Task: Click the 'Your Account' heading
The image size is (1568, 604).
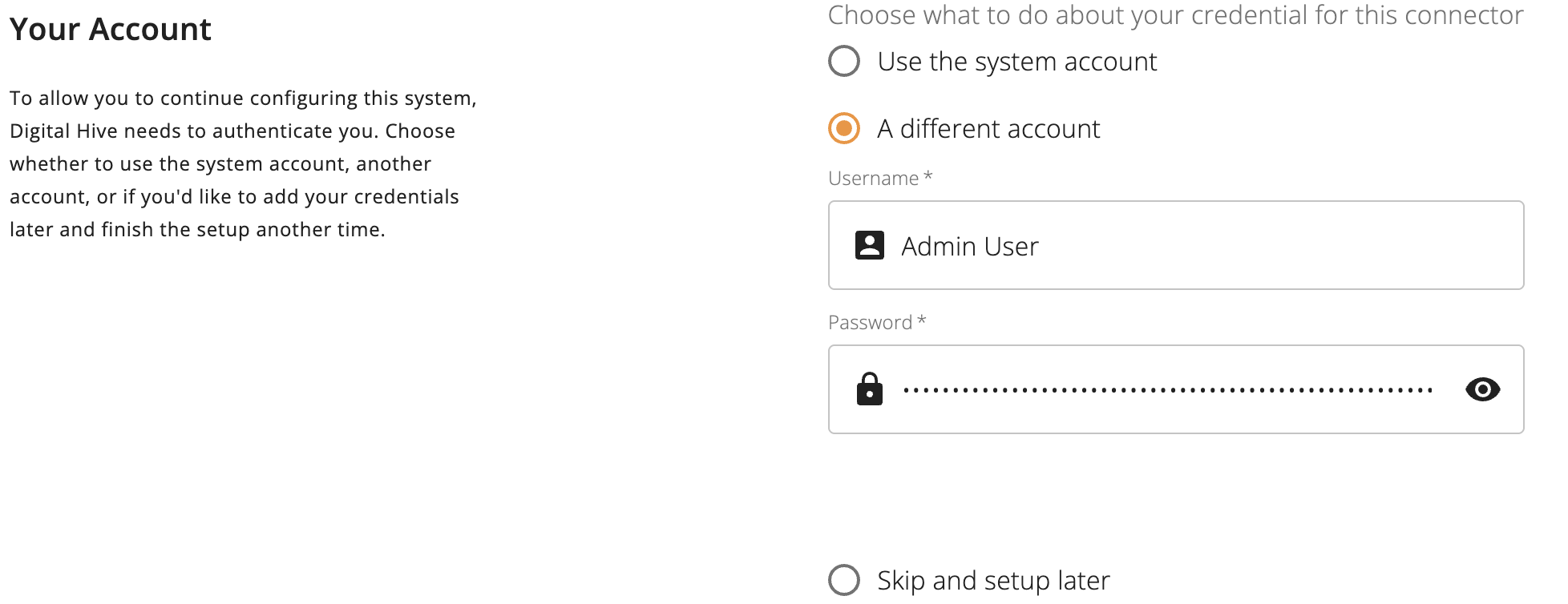Action: 111,30
